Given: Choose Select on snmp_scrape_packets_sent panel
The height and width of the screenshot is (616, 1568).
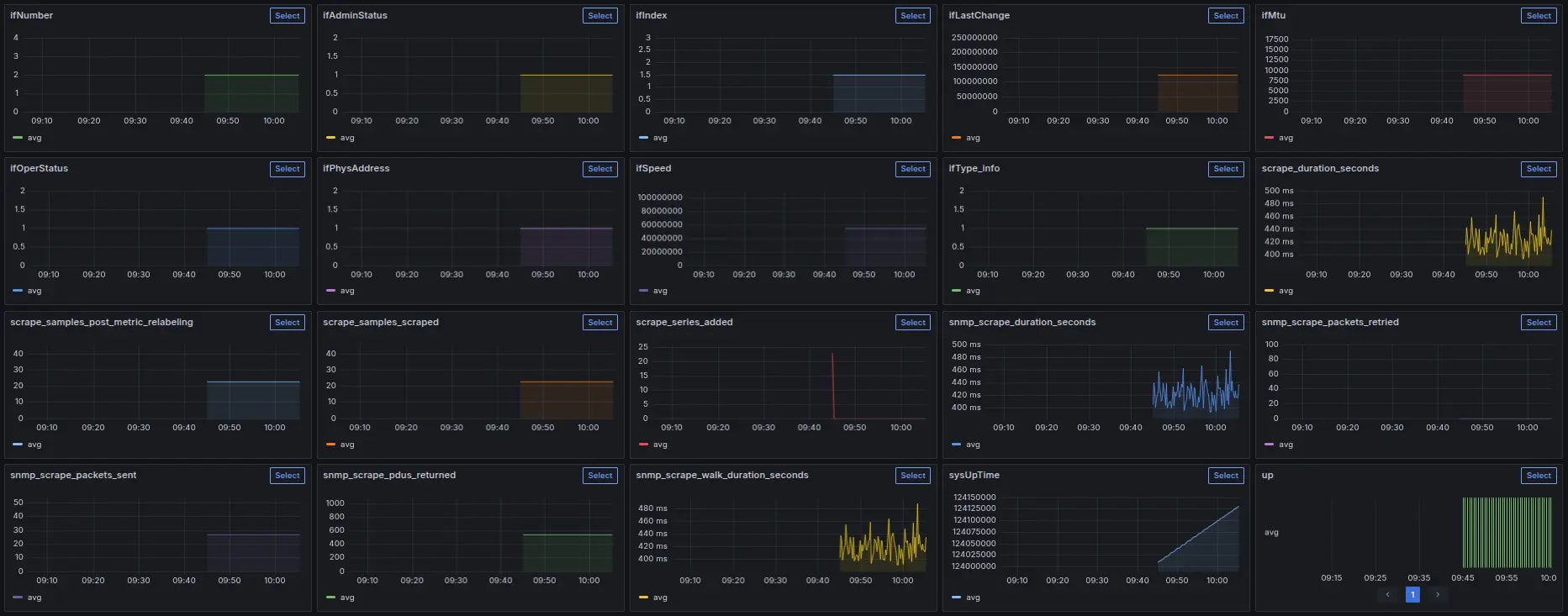Looking at the screenshot, I should click(288, 476).
